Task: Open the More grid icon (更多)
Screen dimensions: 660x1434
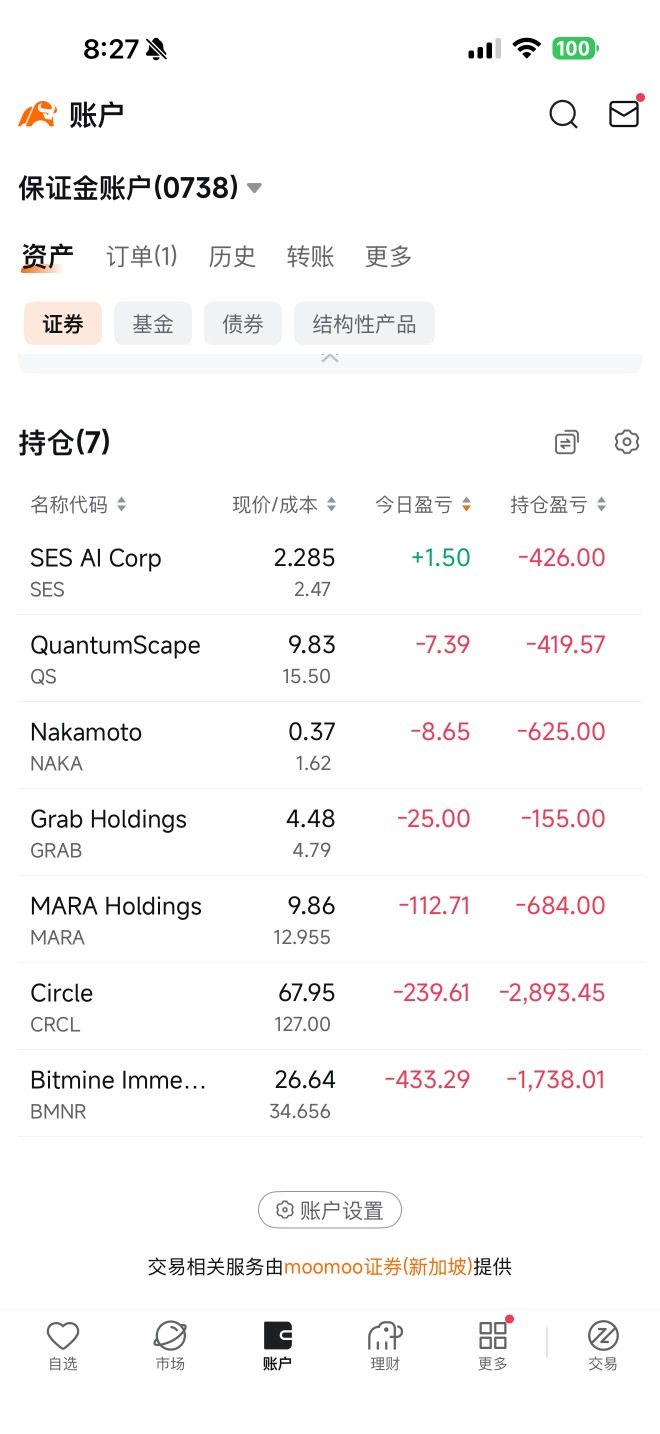Action: click(493, 1345)
